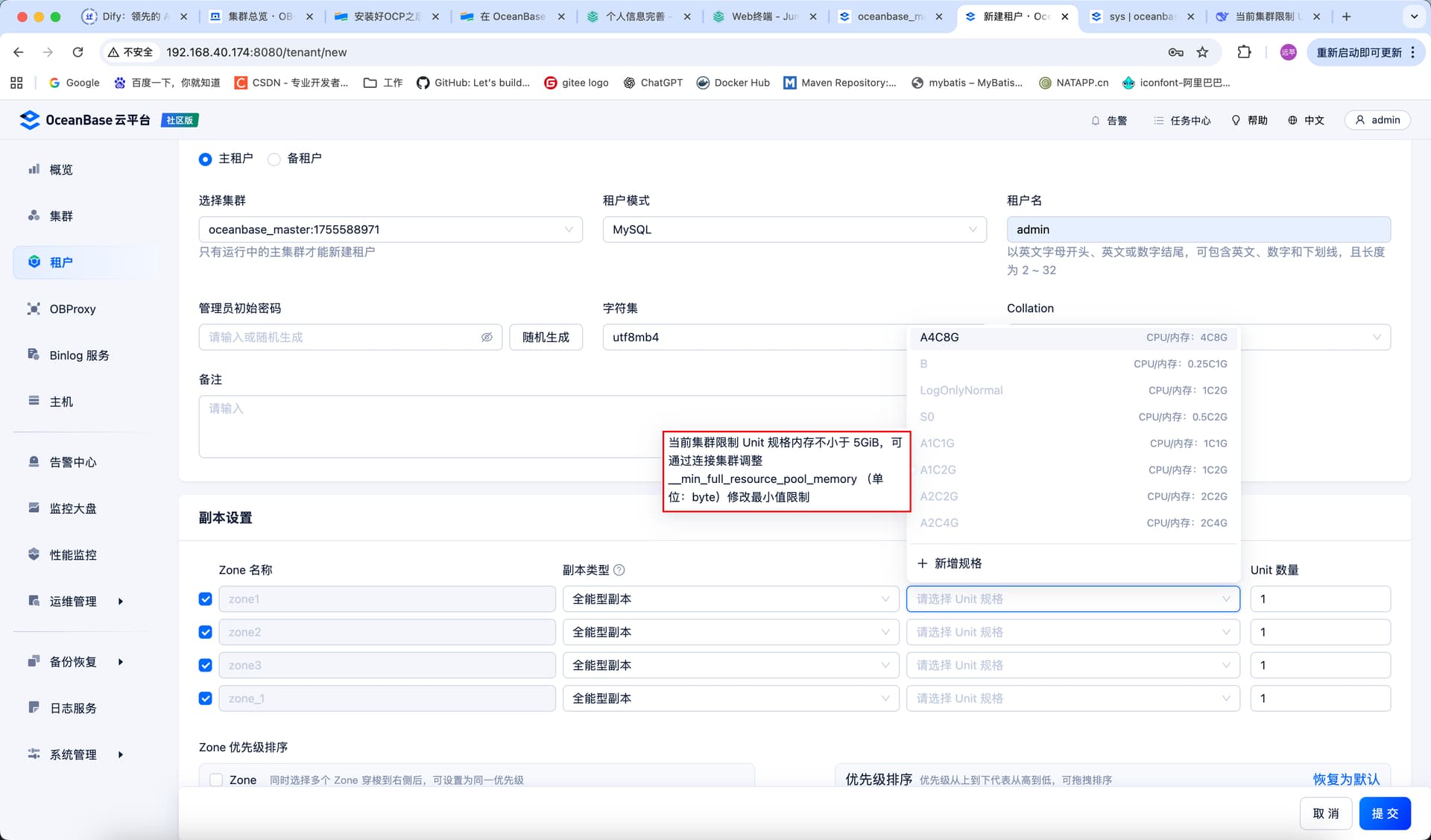Click the 帮助 lightbulb icon
Viewport: 1431px width, 840px height.
click(1236, 121)
